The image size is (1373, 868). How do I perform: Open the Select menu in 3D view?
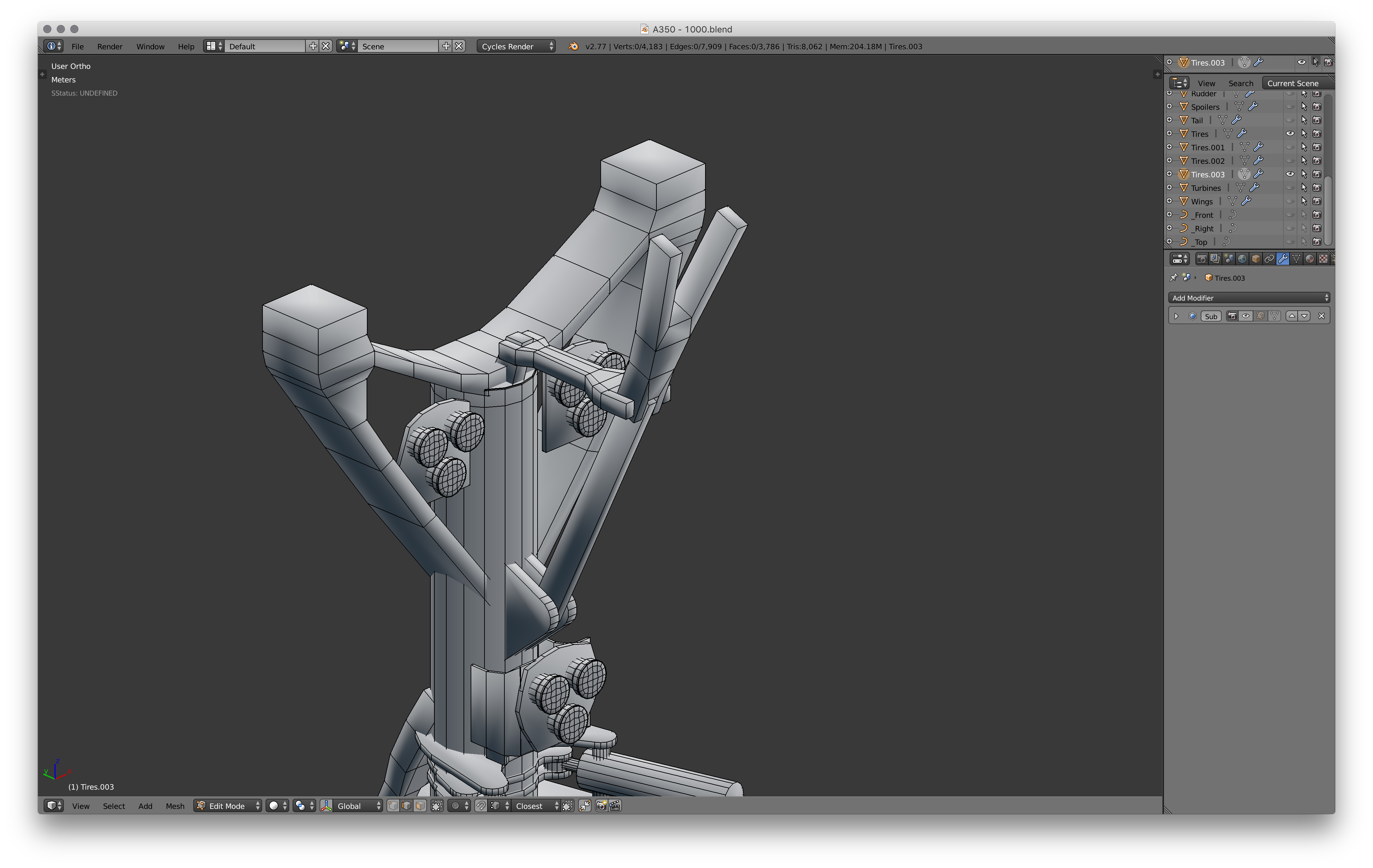click(114, 805)
